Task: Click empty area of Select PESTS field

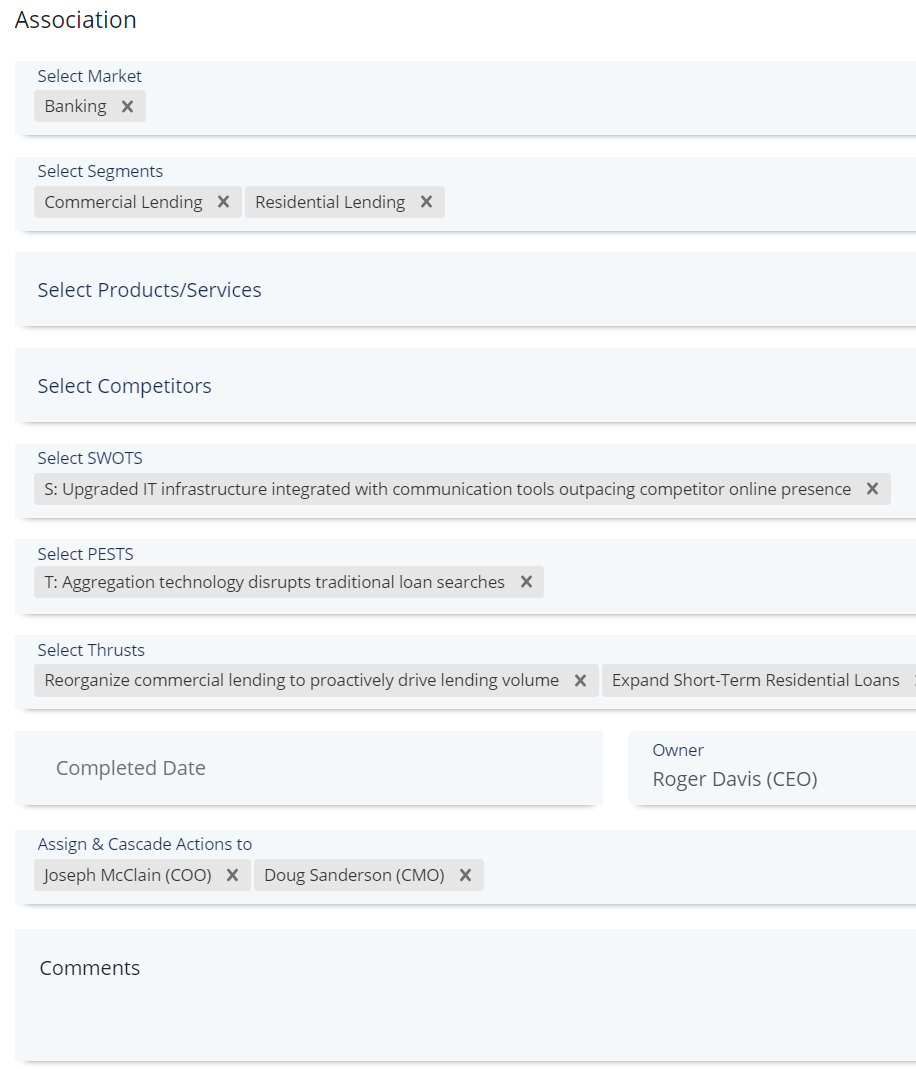Action: [x=720, y=582]
